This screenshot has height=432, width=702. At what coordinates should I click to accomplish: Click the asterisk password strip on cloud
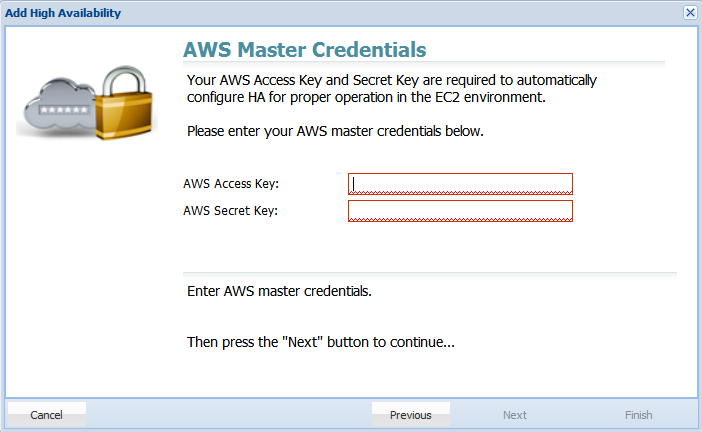point(64,110)
